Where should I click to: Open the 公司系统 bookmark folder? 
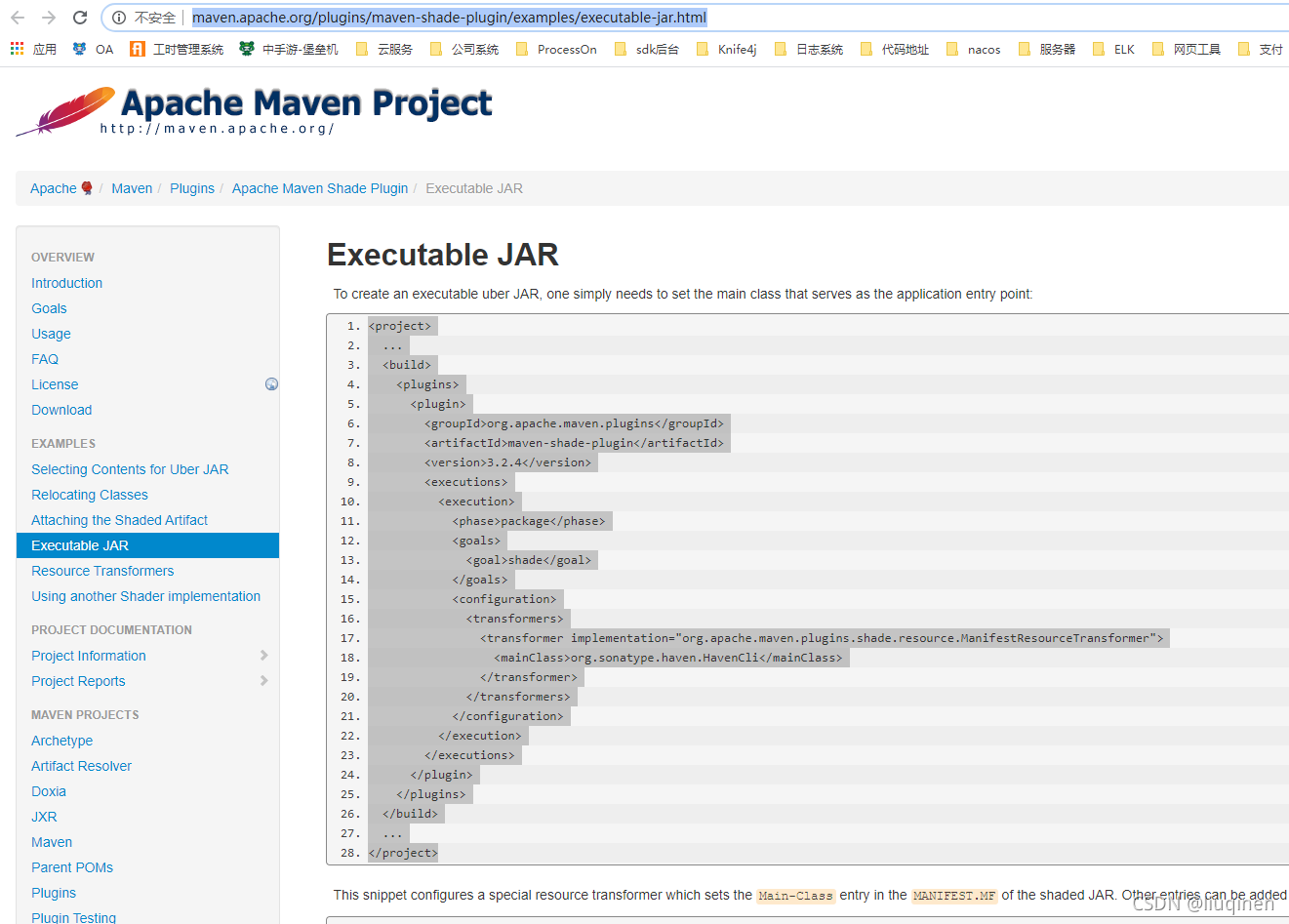(x=464, y=49)
